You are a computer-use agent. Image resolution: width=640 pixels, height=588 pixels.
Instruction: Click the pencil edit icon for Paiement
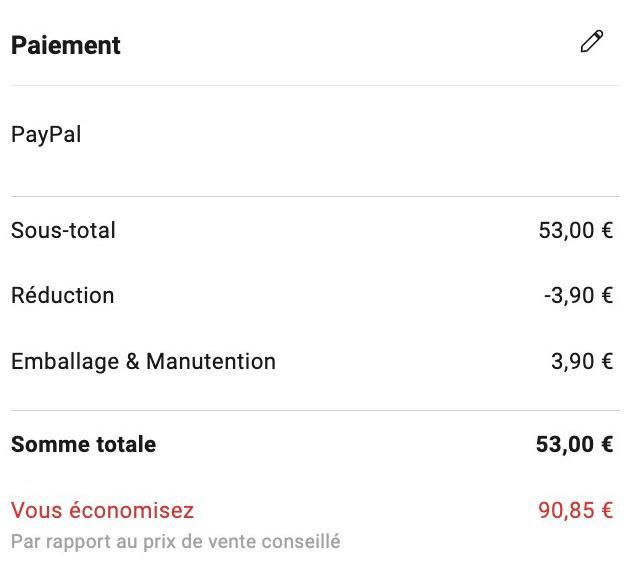[x=591, y=41]
